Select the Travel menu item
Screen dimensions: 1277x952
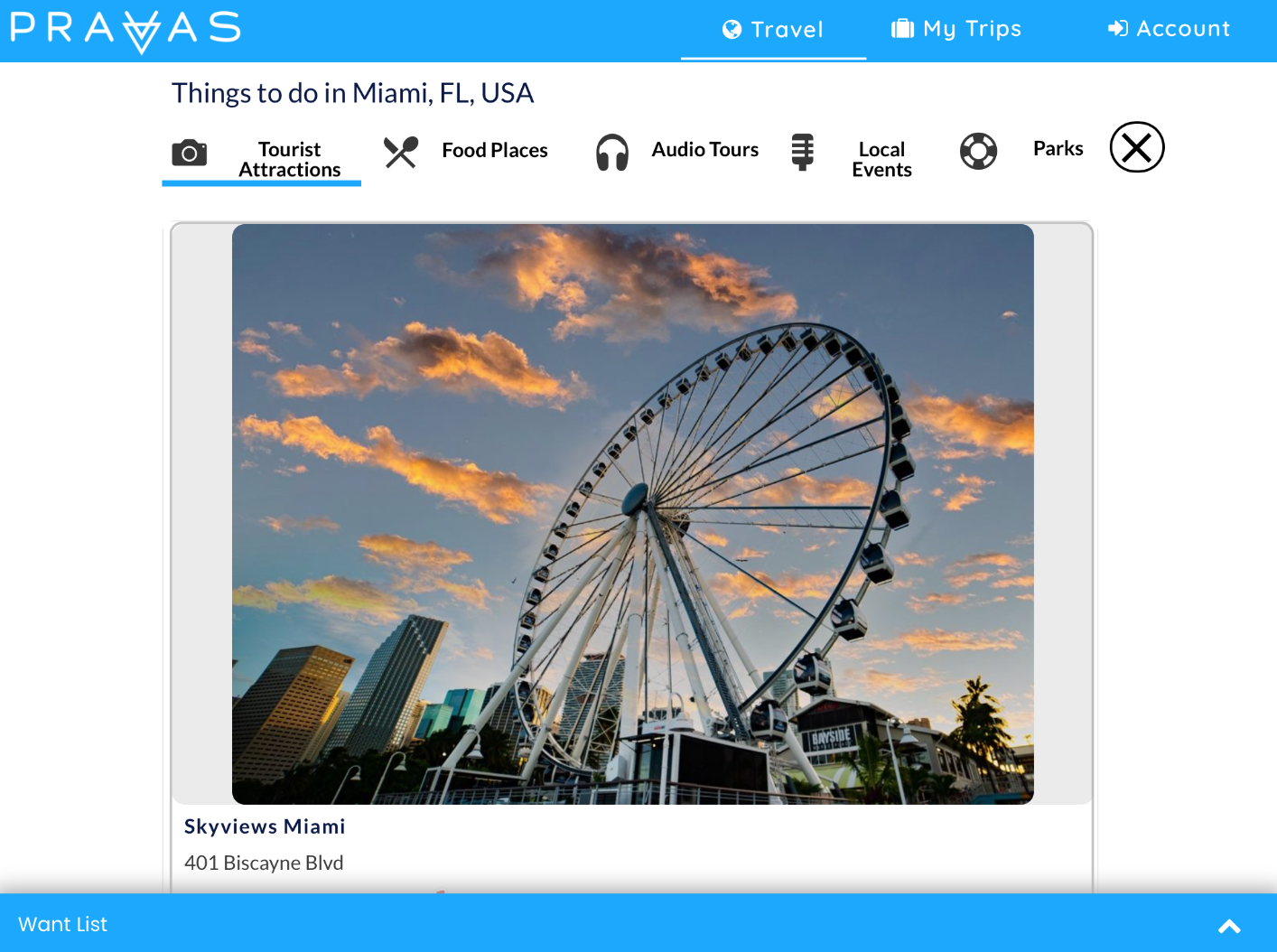pos(786,28)
